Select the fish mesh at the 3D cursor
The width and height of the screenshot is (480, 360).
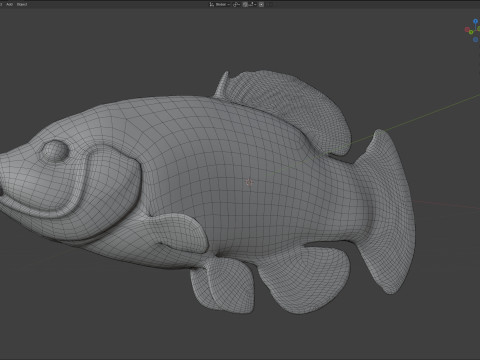249,182
